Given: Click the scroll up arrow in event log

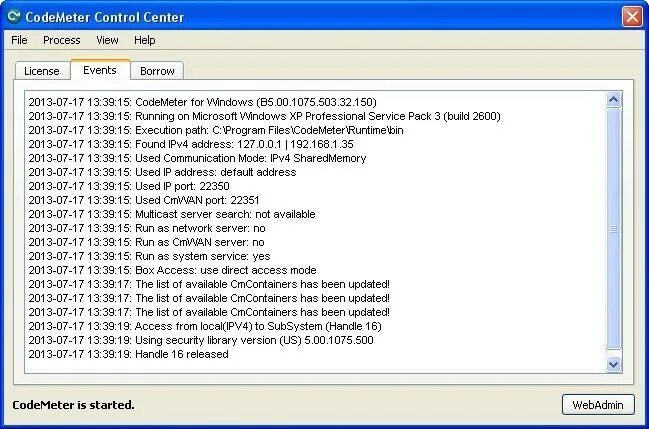Looking at the screenshot, I should coord(613,99).
